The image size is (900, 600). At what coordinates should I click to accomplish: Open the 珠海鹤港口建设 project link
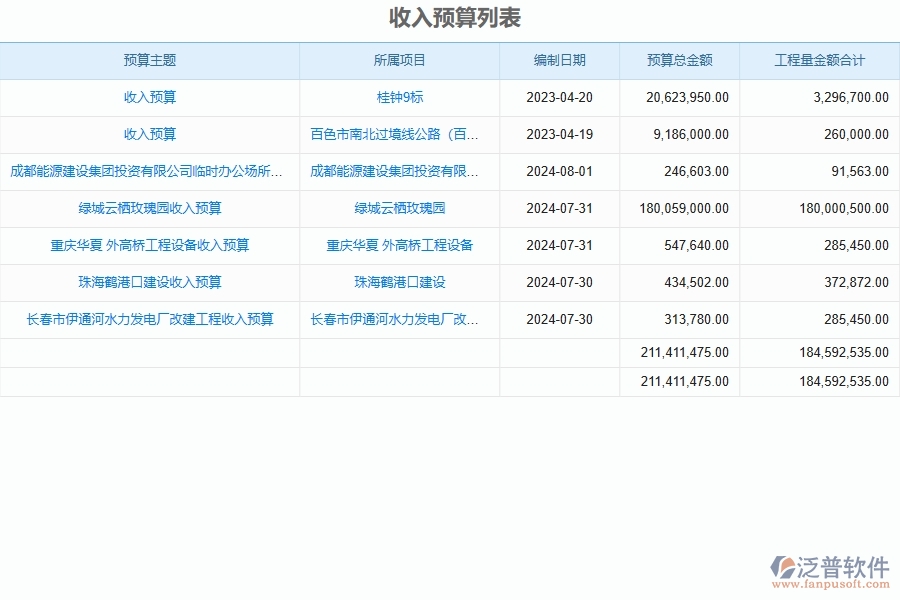(x=399, y=282)
